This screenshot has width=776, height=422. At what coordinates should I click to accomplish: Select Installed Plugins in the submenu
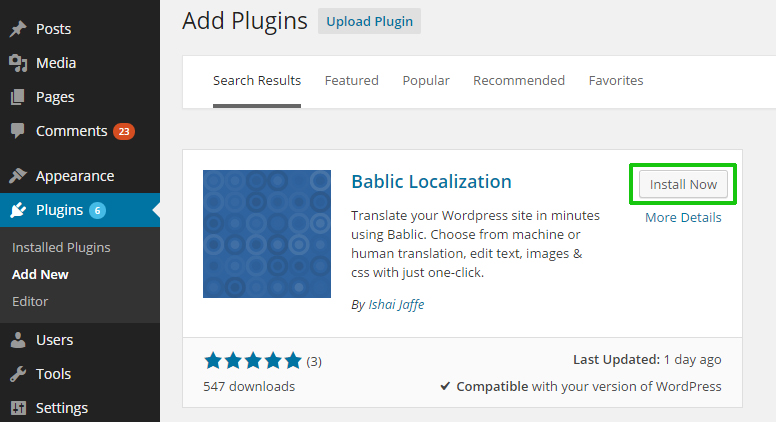(61, 247)
